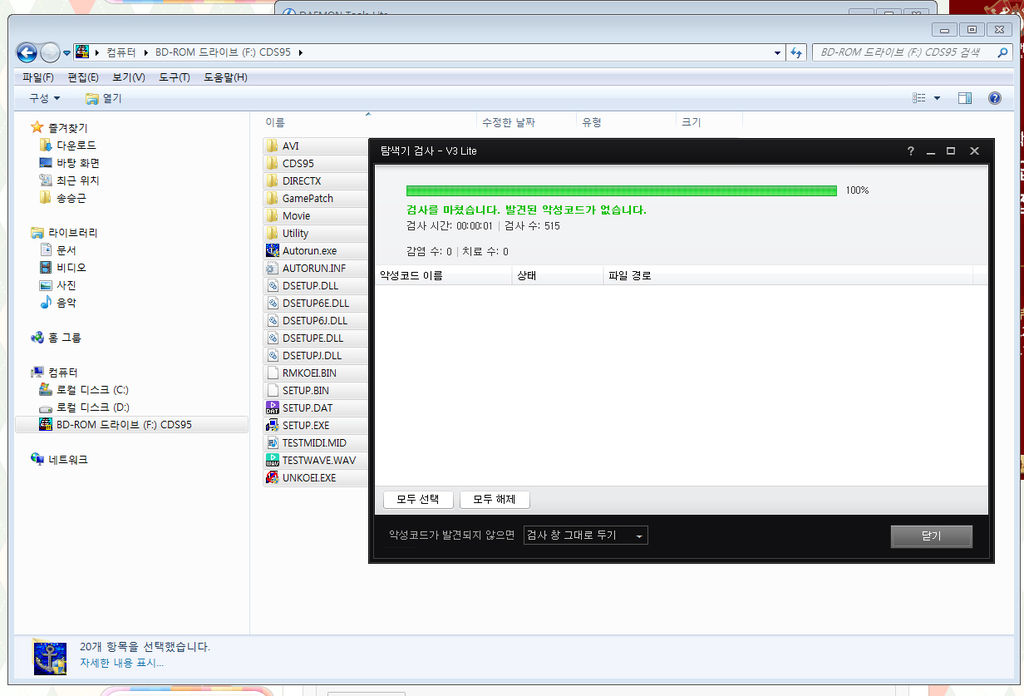The image size is (1024, 696).
Task: Click the 자세한 내용 표시 link
Action: (x=122, y=663)
